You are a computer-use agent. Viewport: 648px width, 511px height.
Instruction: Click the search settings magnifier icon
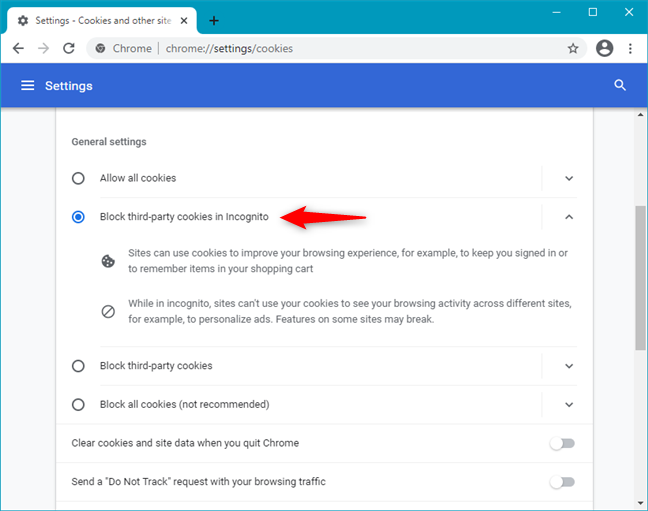(x=621, y=86)
